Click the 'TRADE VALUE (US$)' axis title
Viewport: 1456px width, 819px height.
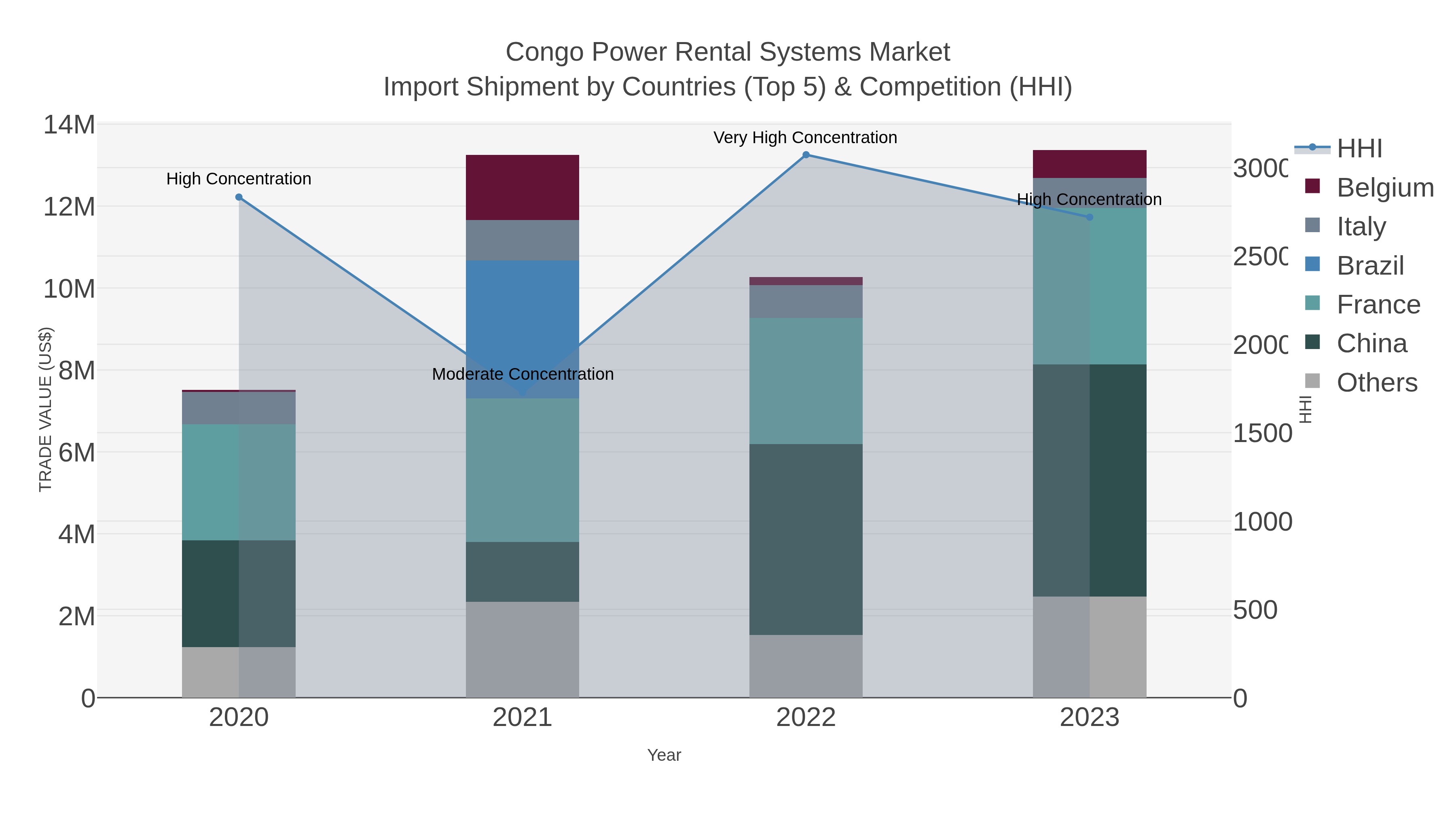(45, 409)
